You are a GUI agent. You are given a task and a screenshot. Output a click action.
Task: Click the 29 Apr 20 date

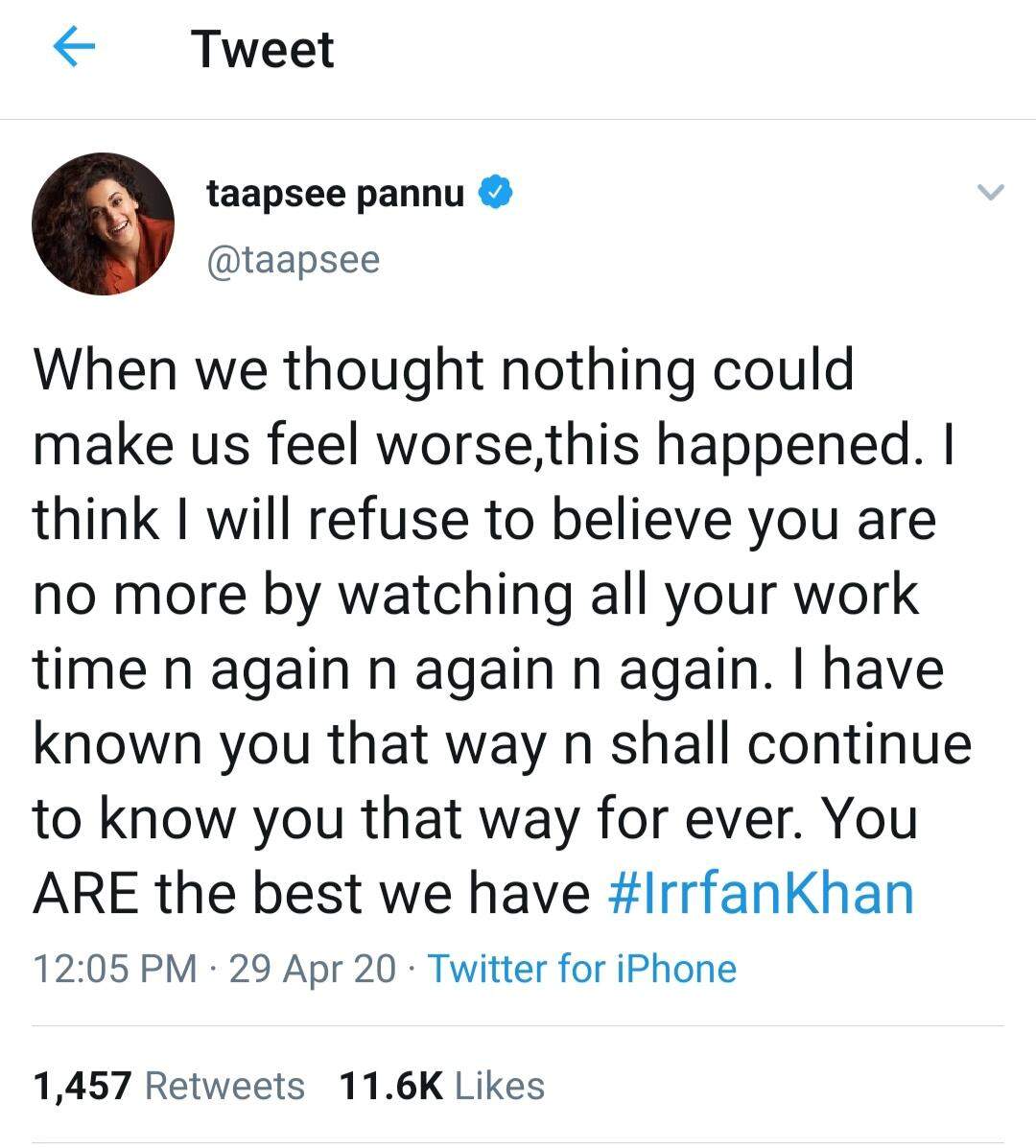[313, 969]
